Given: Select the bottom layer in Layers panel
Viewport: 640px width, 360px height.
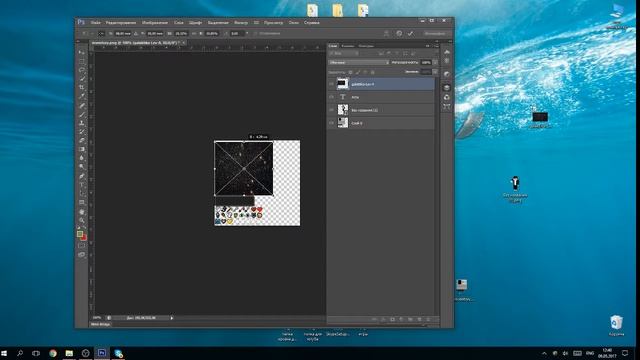Looking at the screenshot, I should (x=381, y=122).
